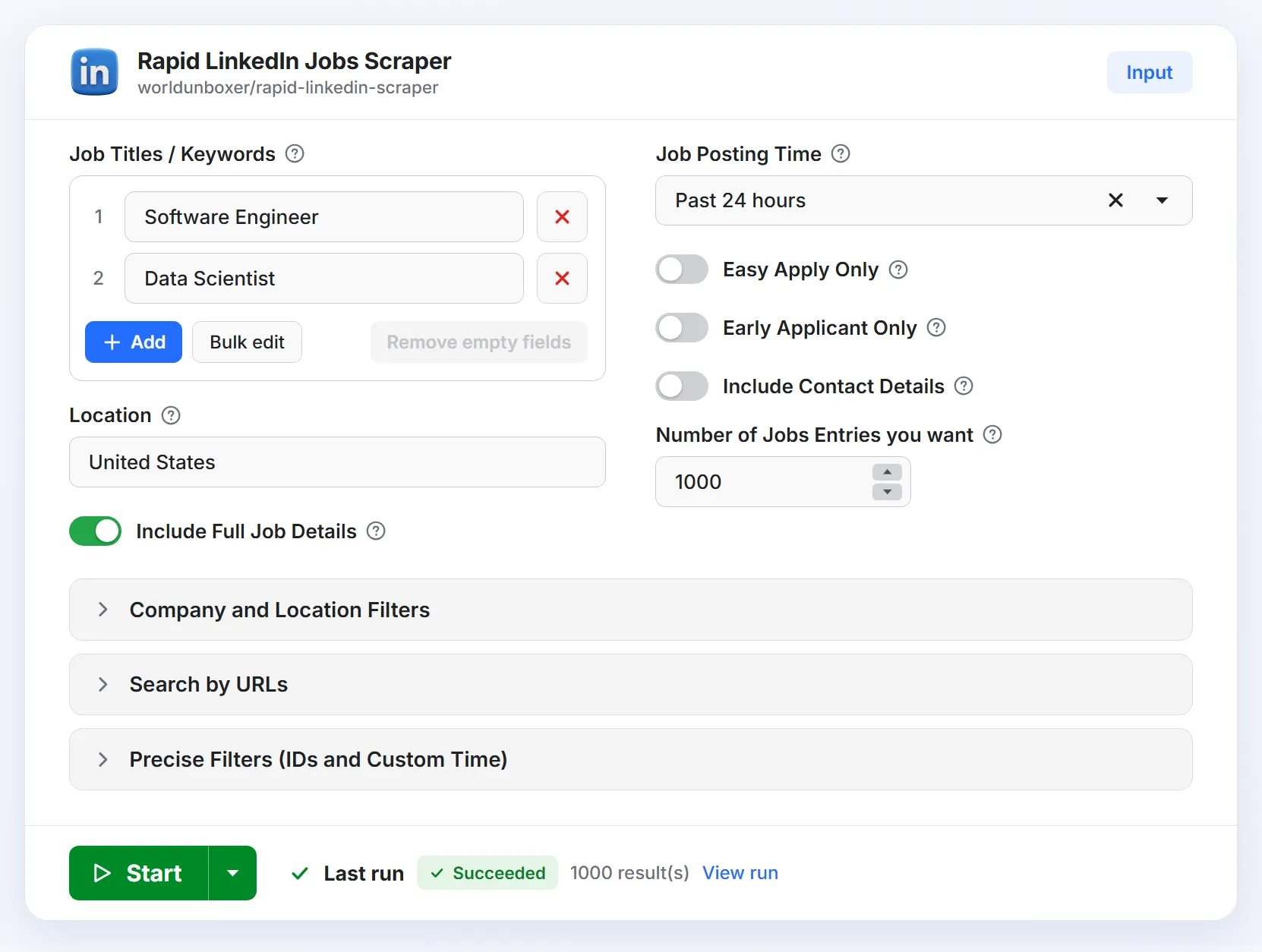This screenshot has width=1262, height=952.
Task: Decrease the number of job entries
Action: (887, 492)
